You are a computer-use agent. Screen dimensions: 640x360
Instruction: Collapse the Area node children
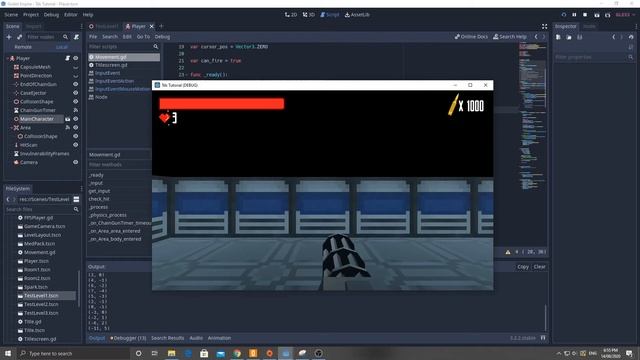[11, 128]
